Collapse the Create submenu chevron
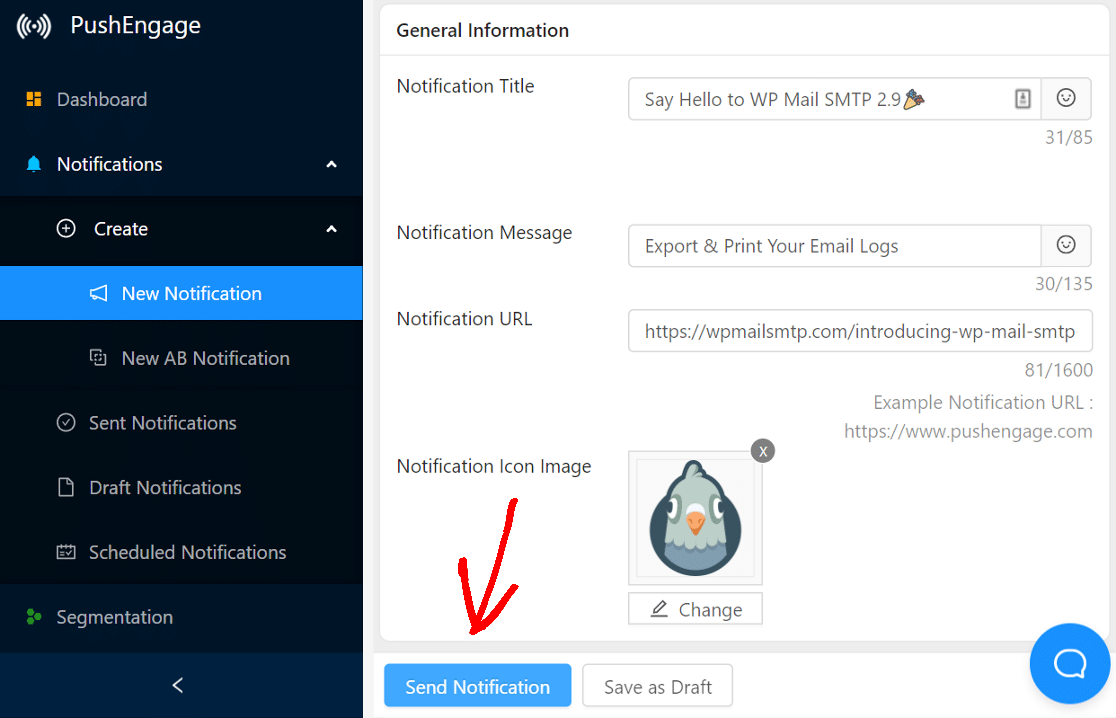 coord(332,229)
